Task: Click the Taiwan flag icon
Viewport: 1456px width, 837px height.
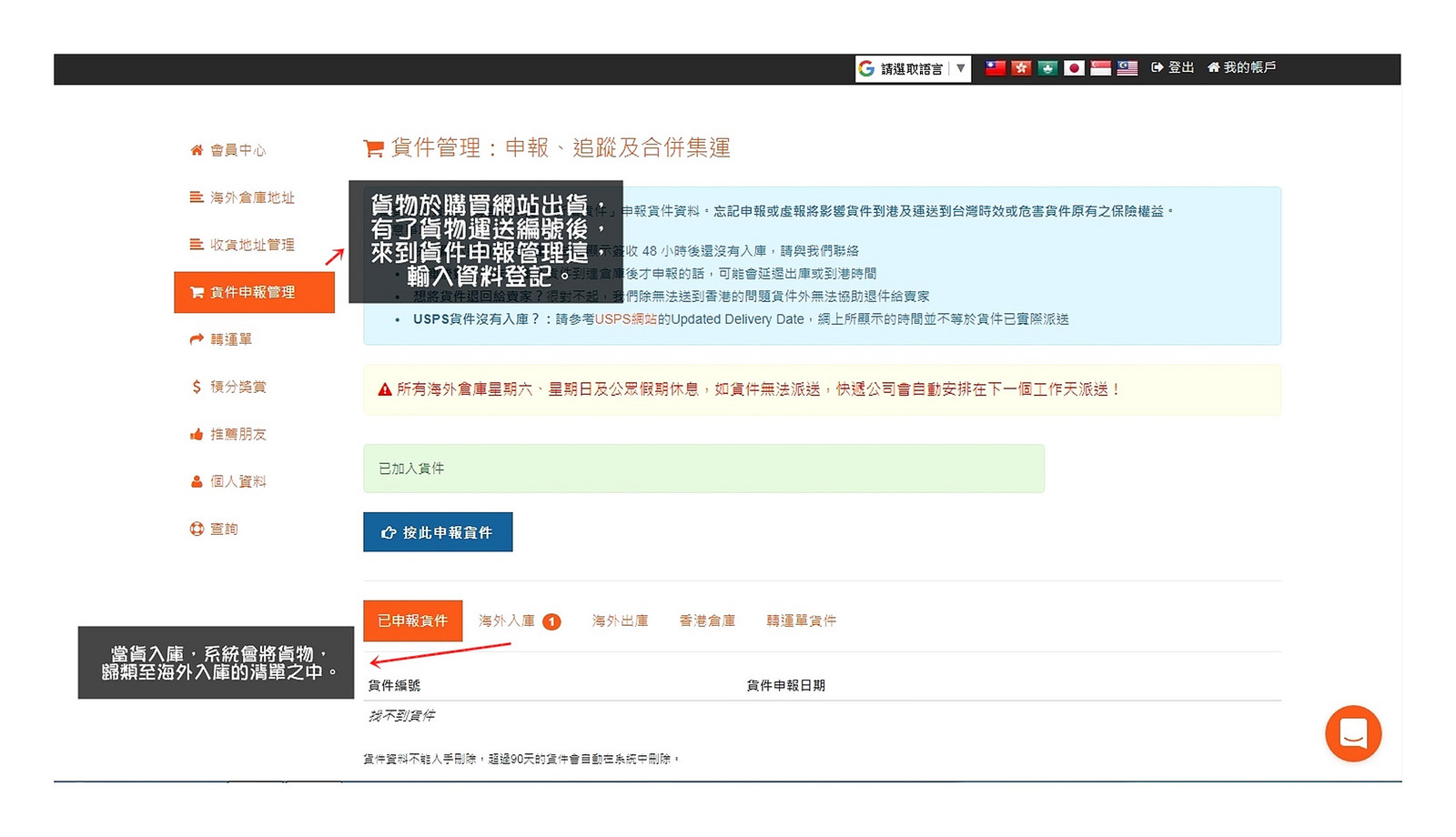Action: pyautogui.click(x=996, y=68)
